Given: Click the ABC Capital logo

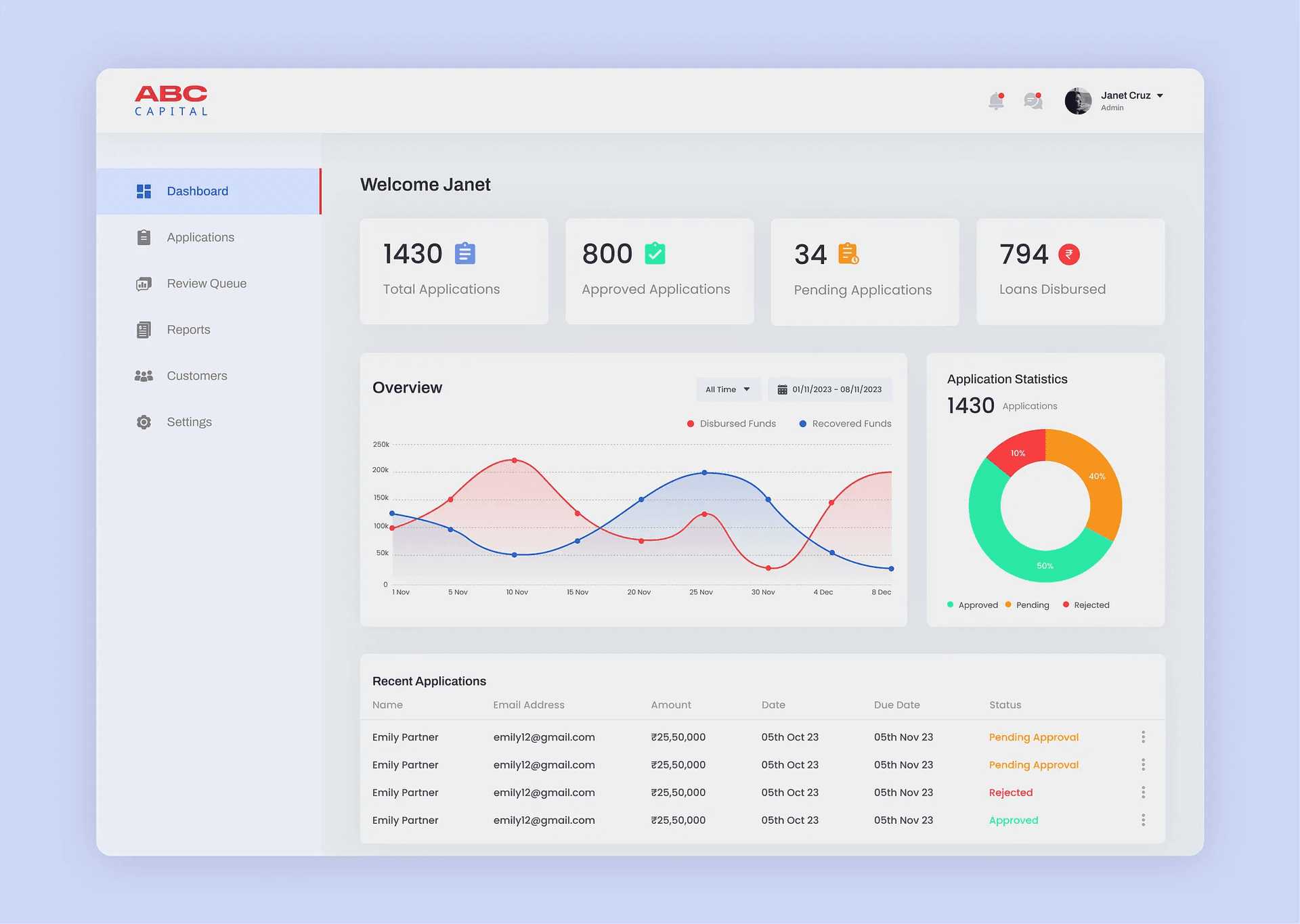Looking at the screenshot, I should (x=171, y=100).
